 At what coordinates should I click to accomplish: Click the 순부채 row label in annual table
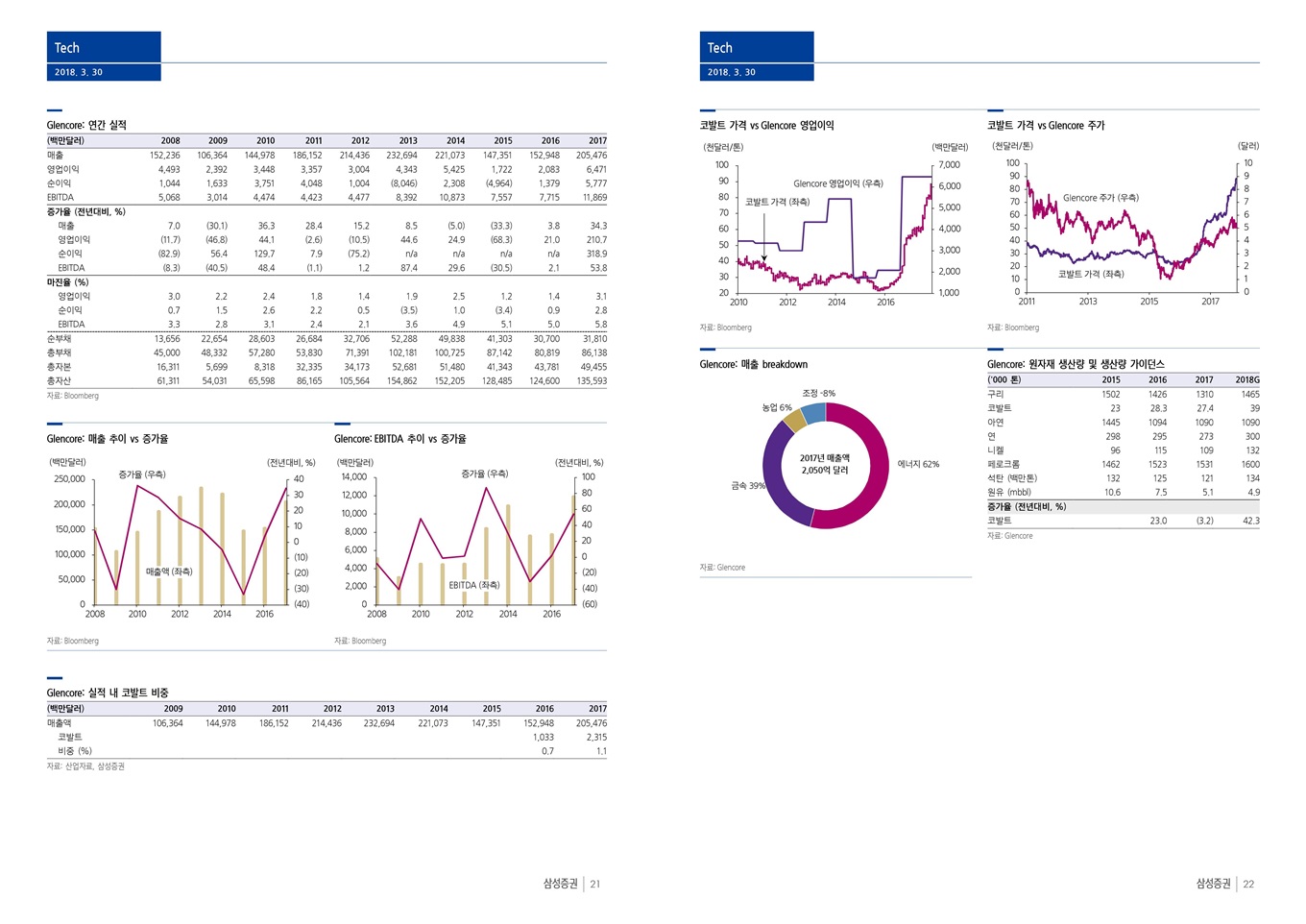59,339
